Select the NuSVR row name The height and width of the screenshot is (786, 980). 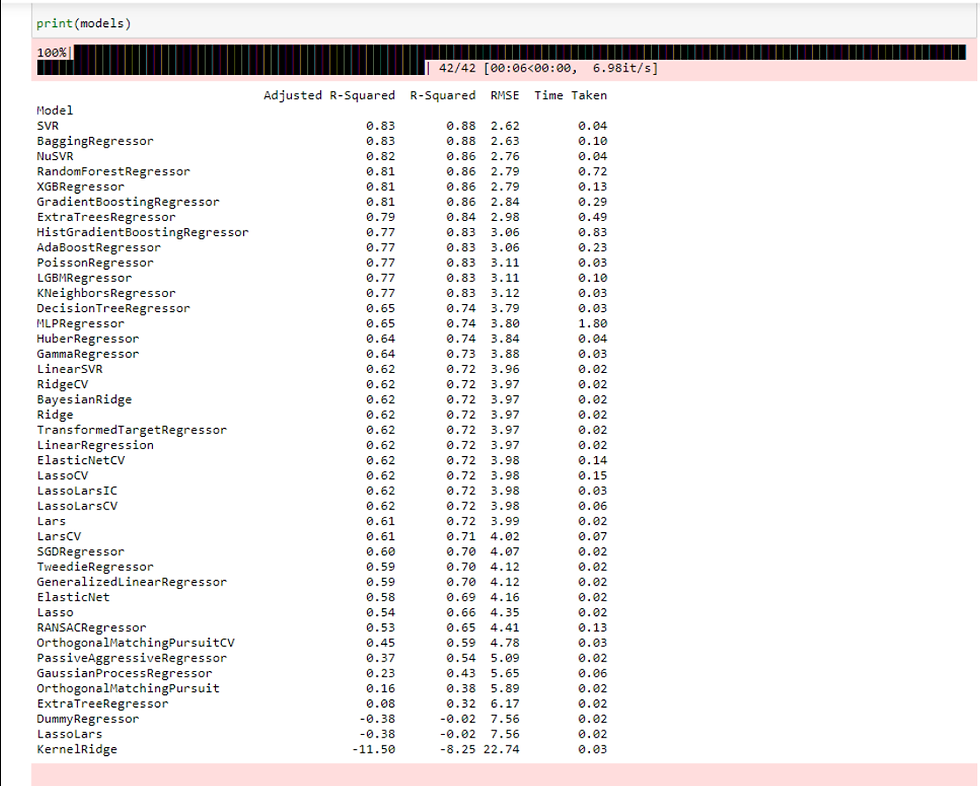point(55,156)
